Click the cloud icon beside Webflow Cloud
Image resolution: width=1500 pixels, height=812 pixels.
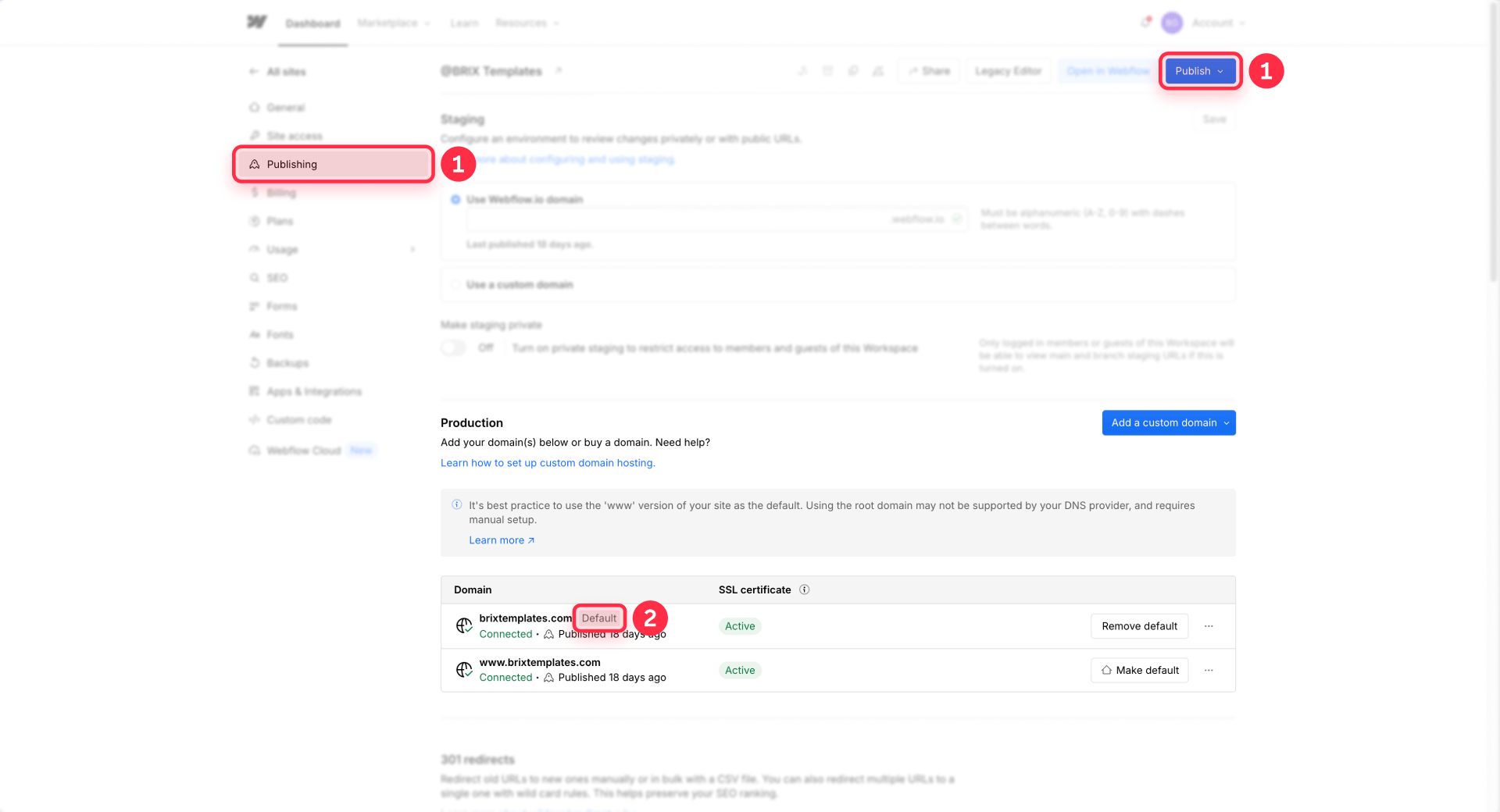coord(254,451)
